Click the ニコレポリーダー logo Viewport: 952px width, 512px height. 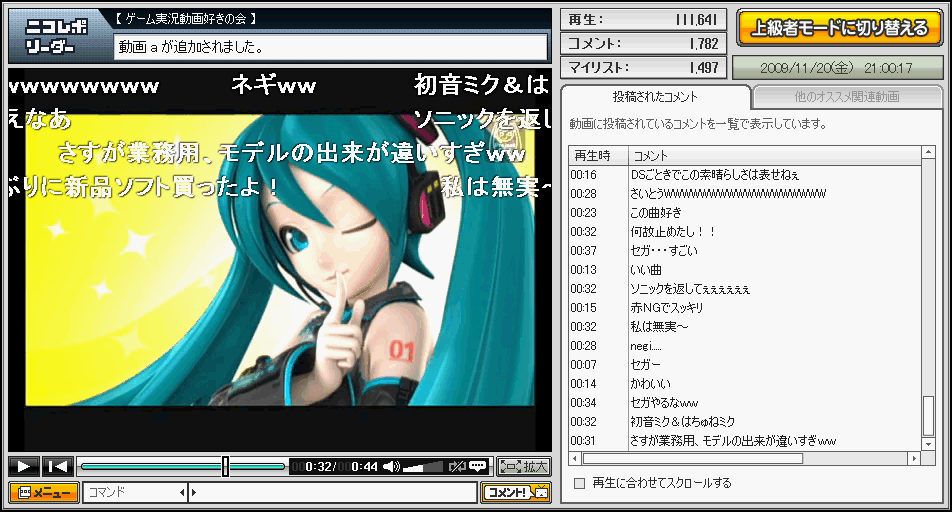pyautogui.click(x=56, y=36)
